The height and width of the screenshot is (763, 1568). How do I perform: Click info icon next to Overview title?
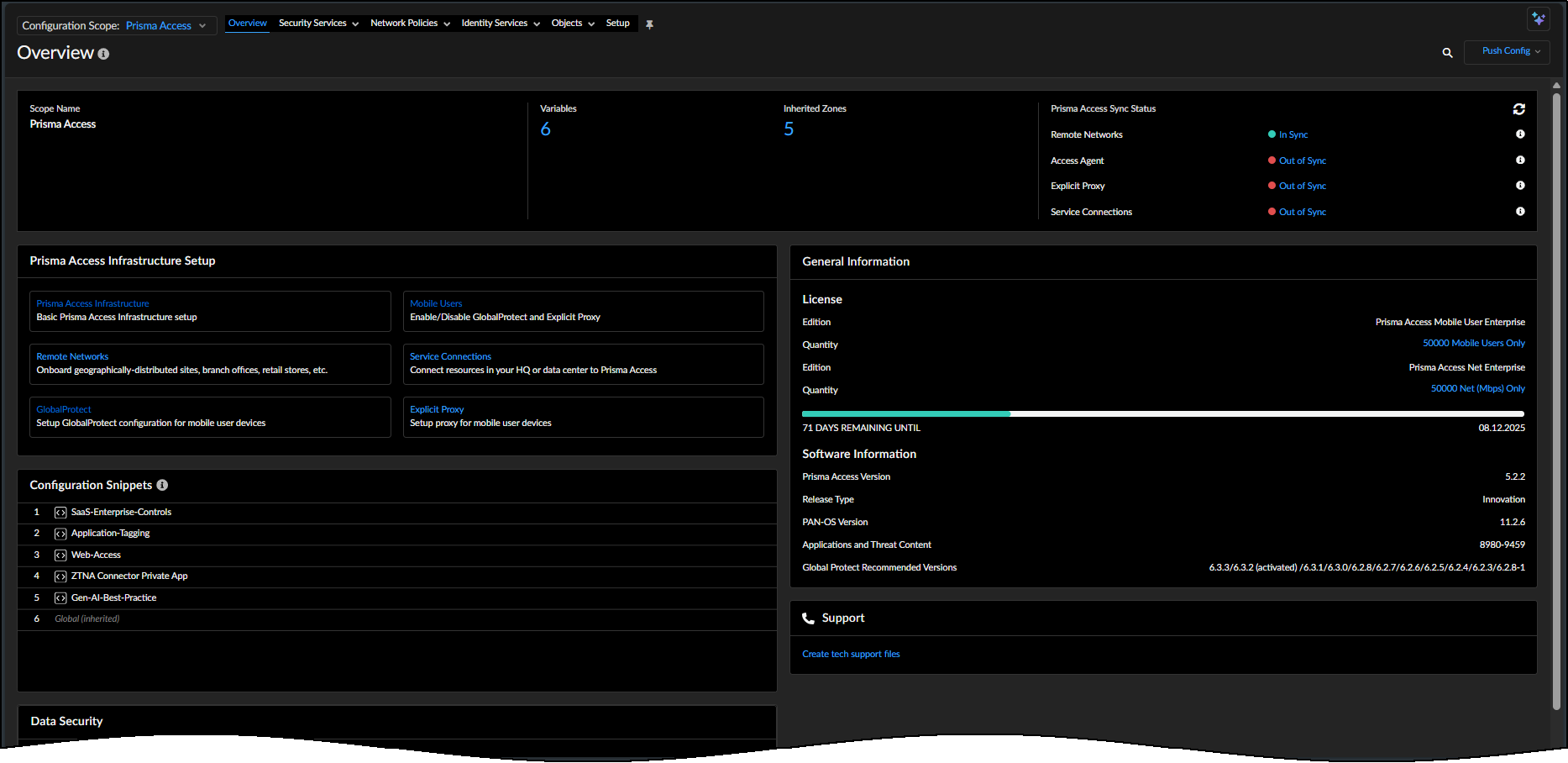coord(103,54)
